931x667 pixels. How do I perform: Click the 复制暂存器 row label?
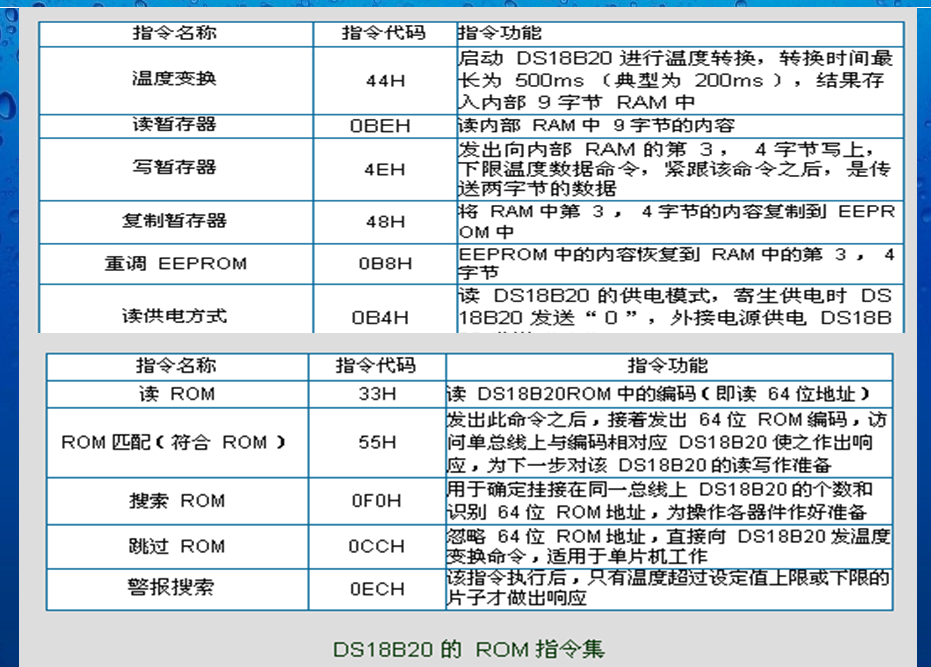tap(174, 222)
